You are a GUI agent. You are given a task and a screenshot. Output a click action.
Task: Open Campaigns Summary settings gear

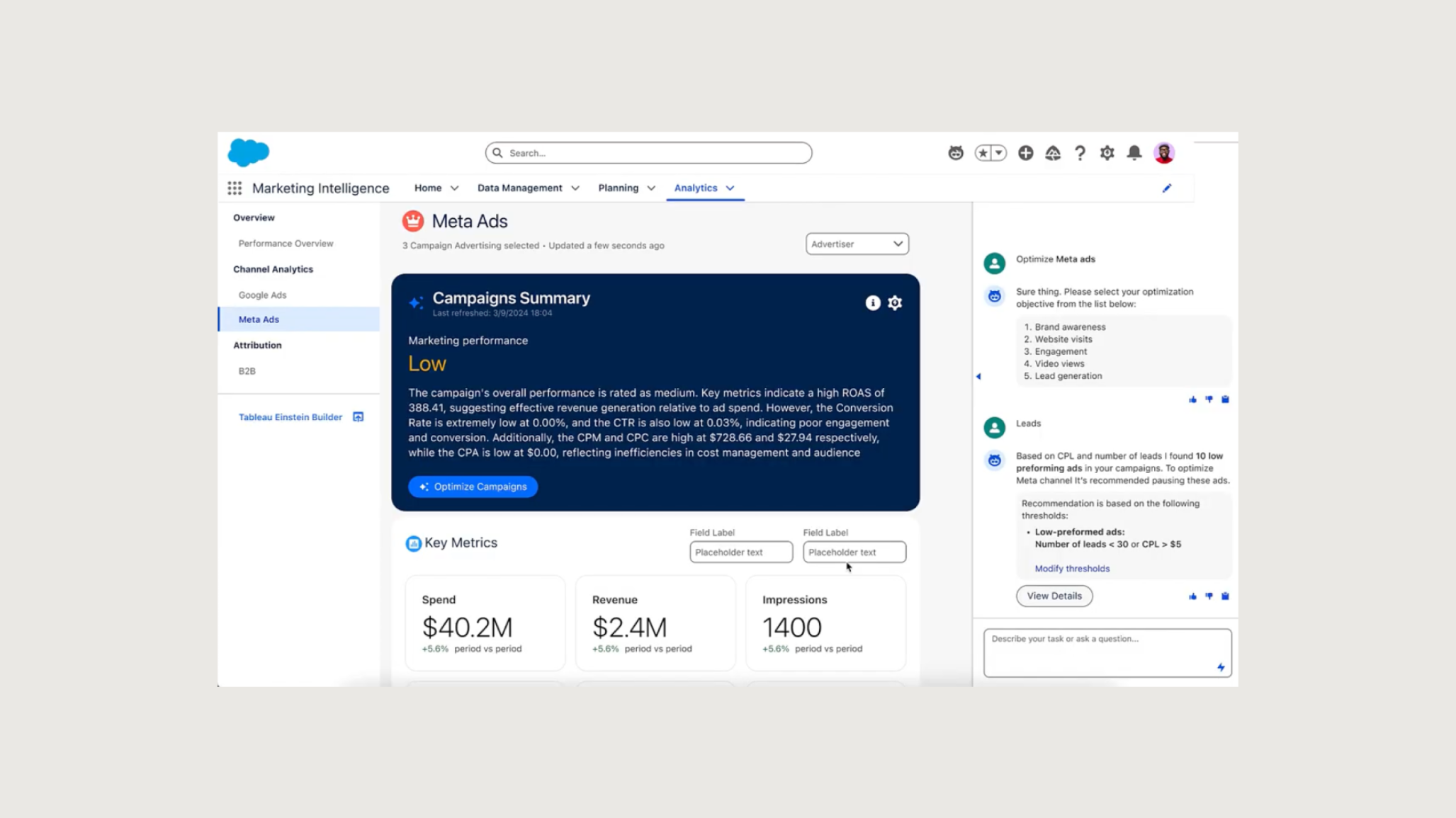(895, 302)
